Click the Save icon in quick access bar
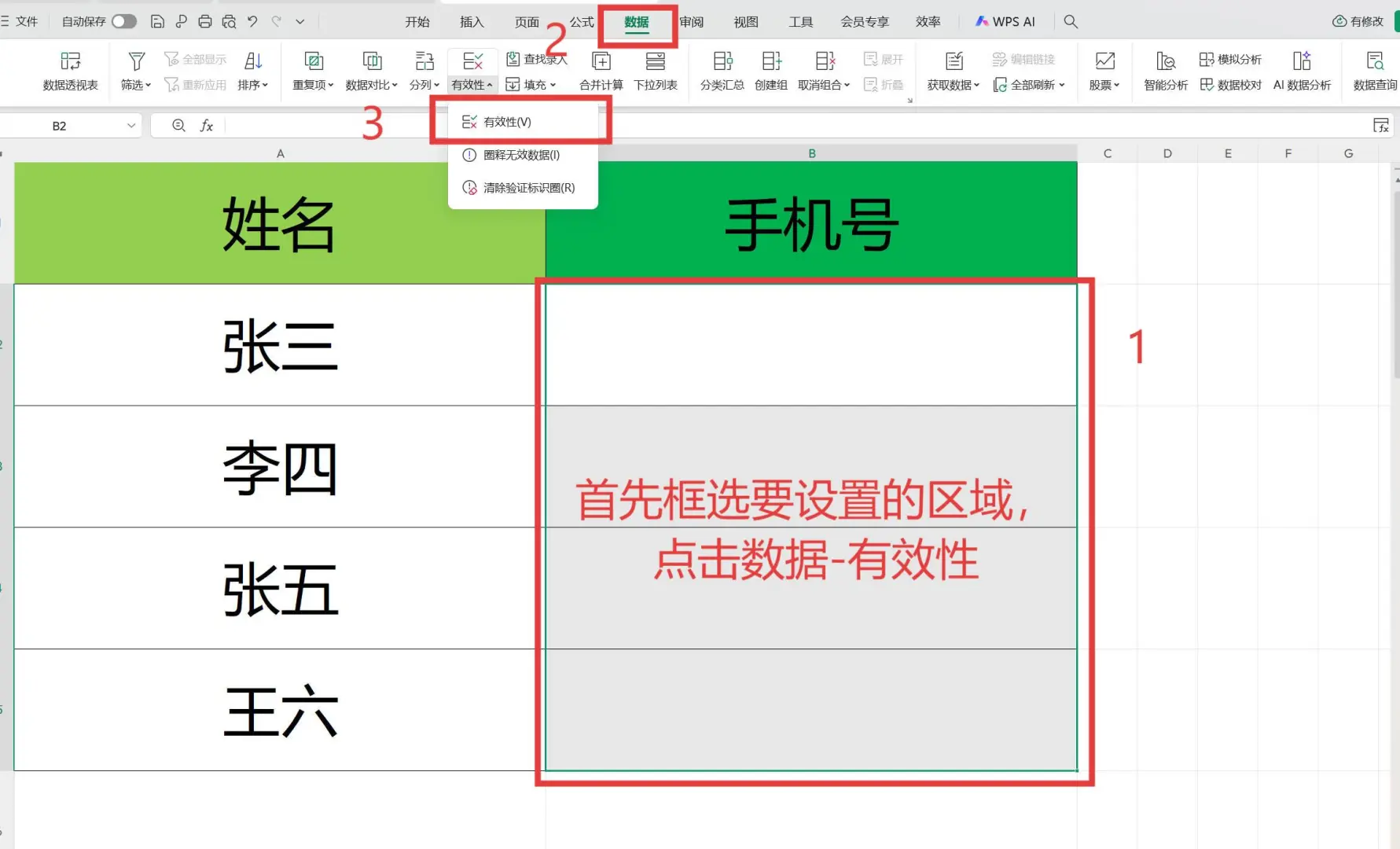The height and width of the screenshot is (849, 1400). [157, 21]
